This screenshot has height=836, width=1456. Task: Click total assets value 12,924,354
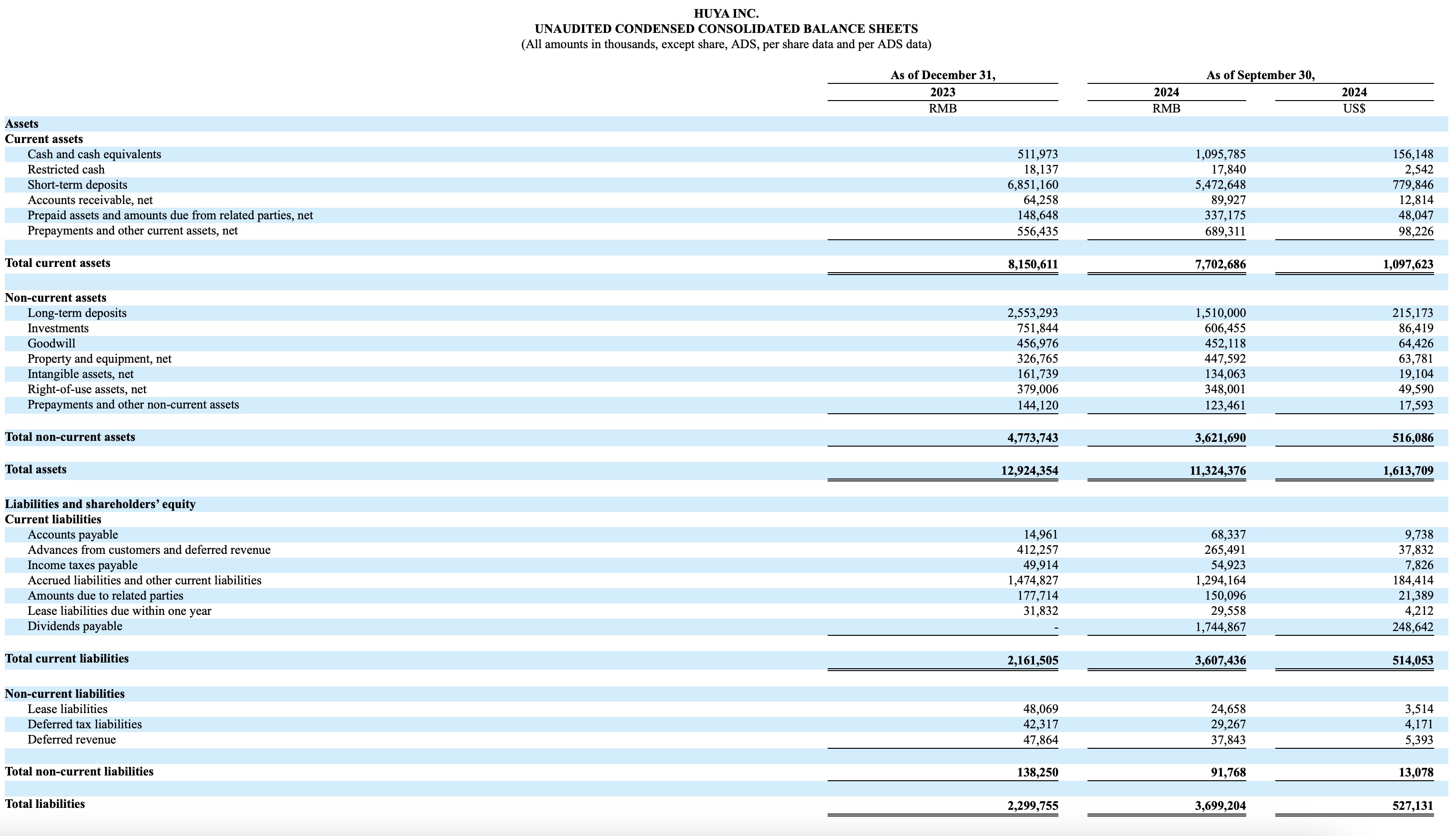click(1029, 471)
